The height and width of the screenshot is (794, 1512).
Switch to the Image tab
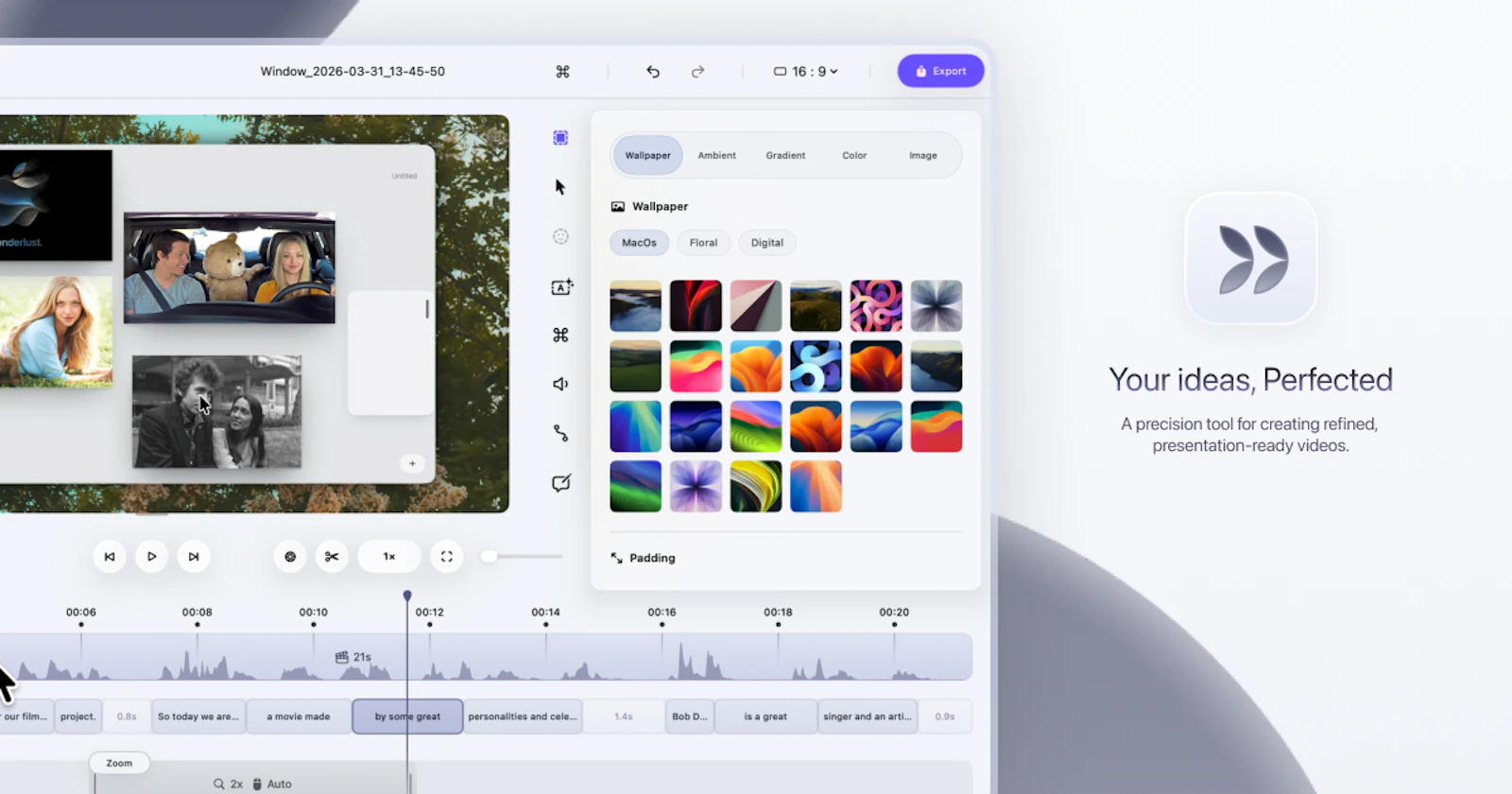tap(923, 155)
